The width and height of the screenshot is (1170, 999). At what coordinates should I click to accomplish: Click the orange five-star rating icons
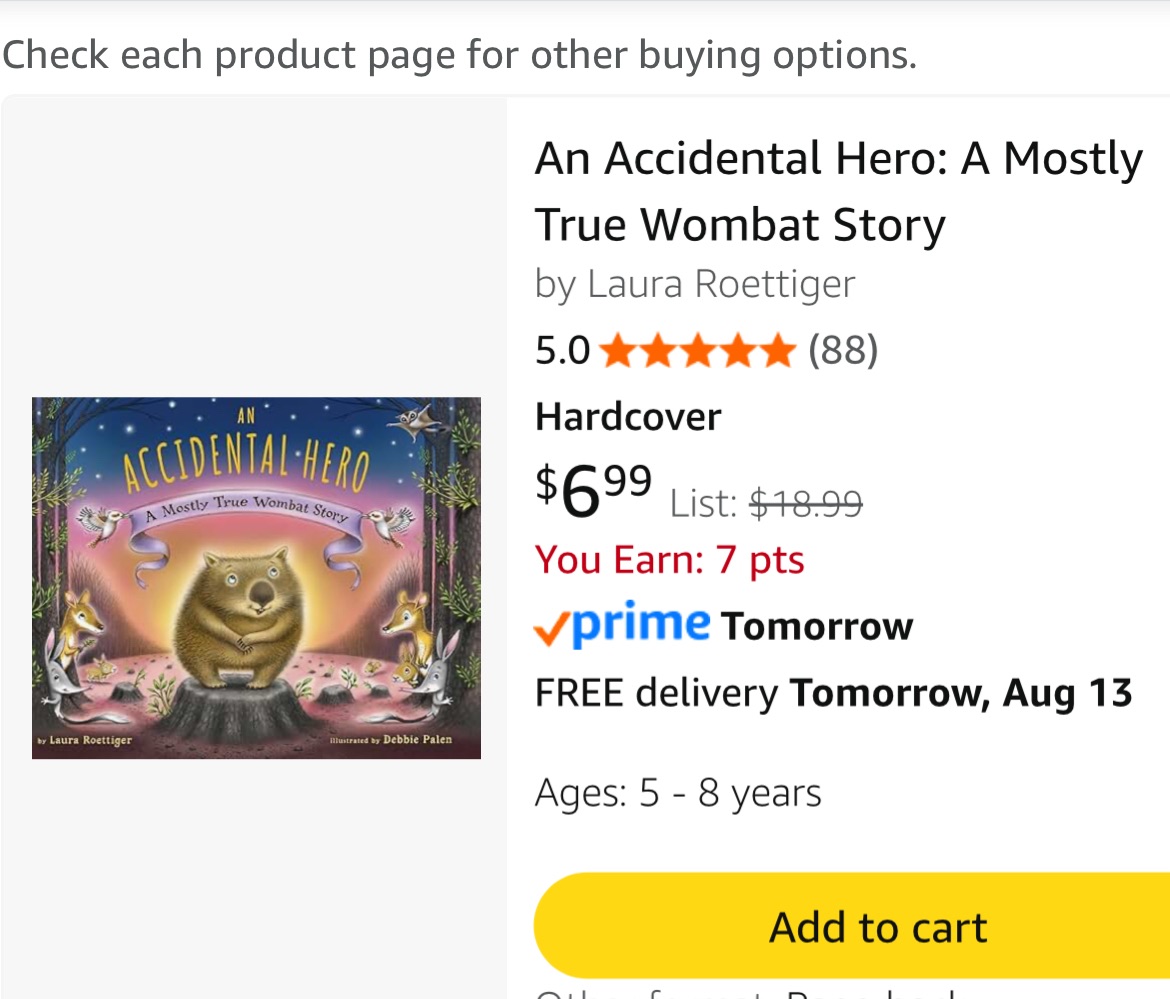pos(698,351)
